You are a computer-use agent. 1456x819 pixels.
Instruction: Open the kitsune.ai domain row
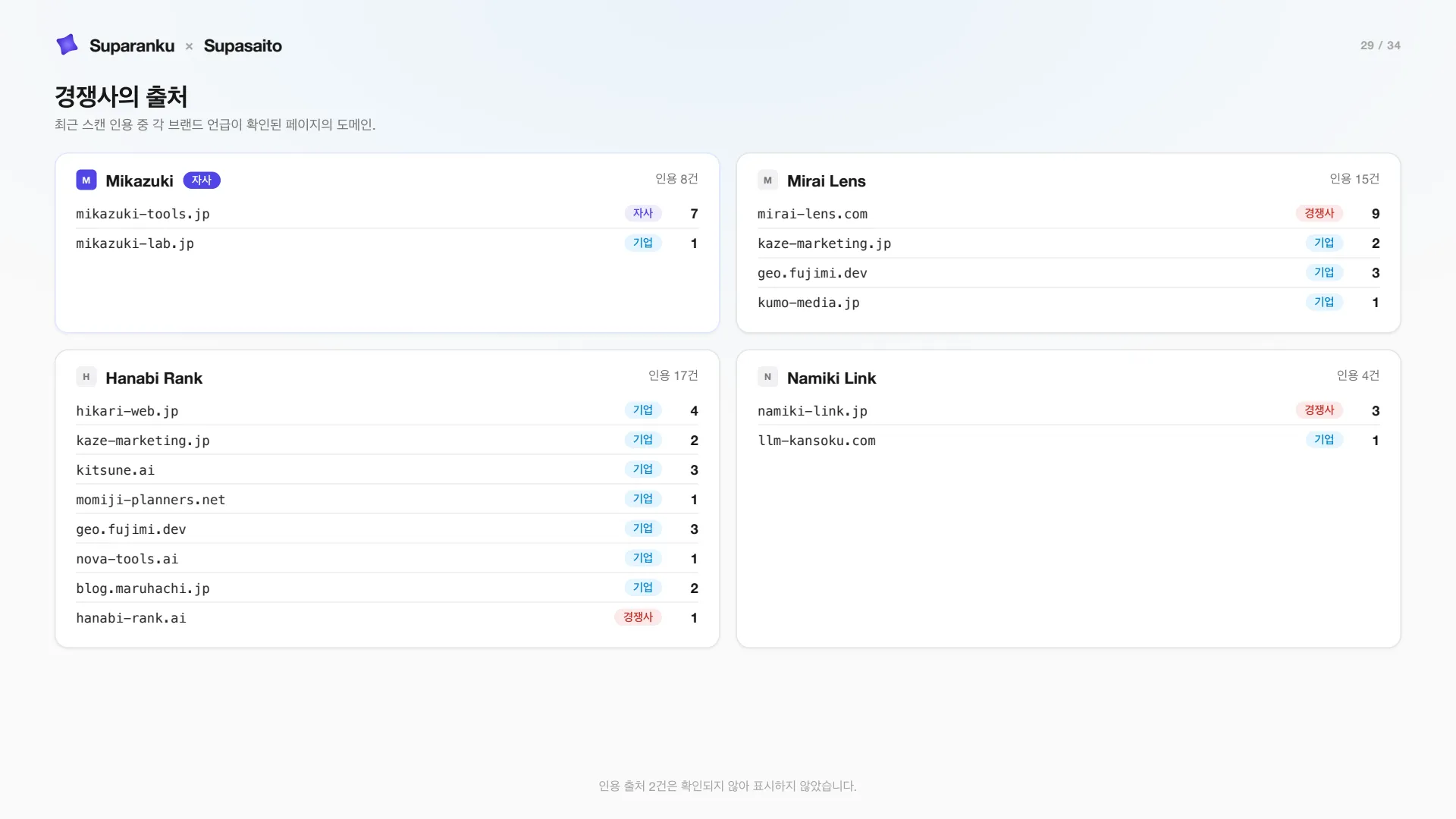point(387,470)
